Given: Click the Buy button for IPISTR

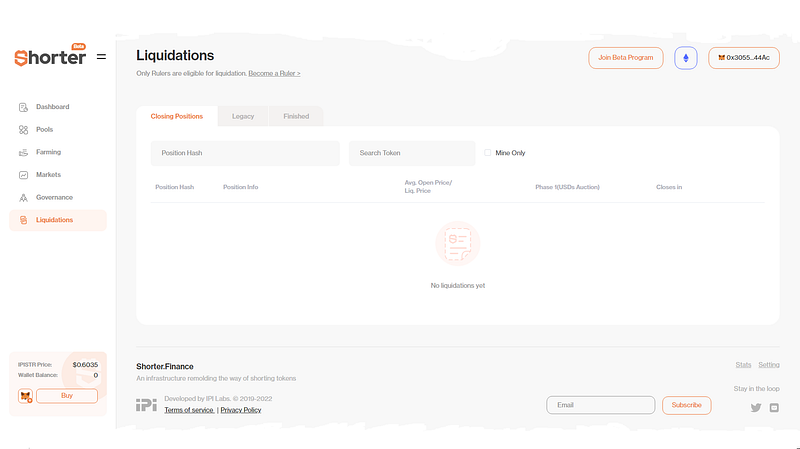Looking at the screenshot, I should pyautogui.click(x=67, y=396).
